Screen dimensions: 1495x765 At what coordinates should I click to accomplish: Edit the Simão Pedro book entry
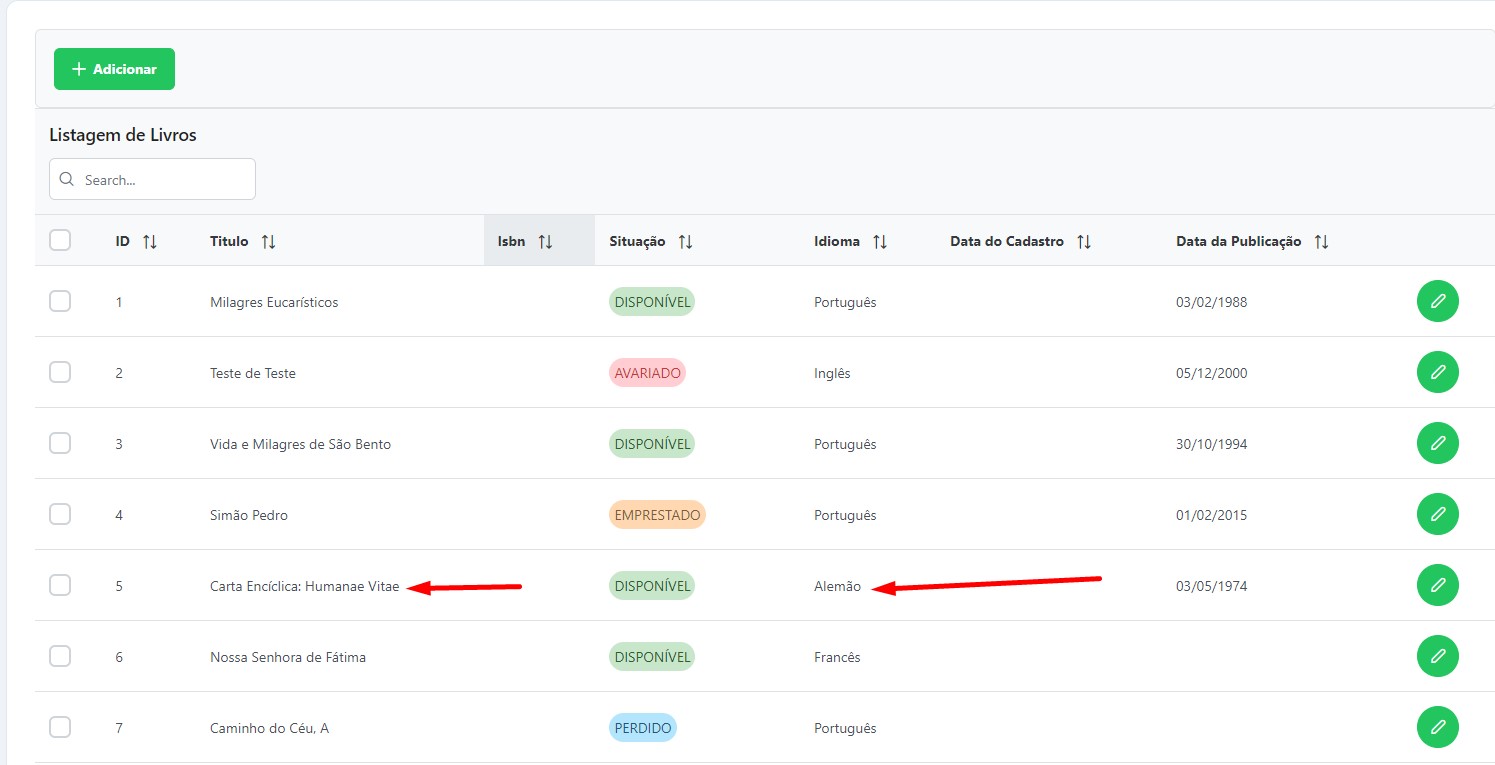click(x=1438, y=514)
